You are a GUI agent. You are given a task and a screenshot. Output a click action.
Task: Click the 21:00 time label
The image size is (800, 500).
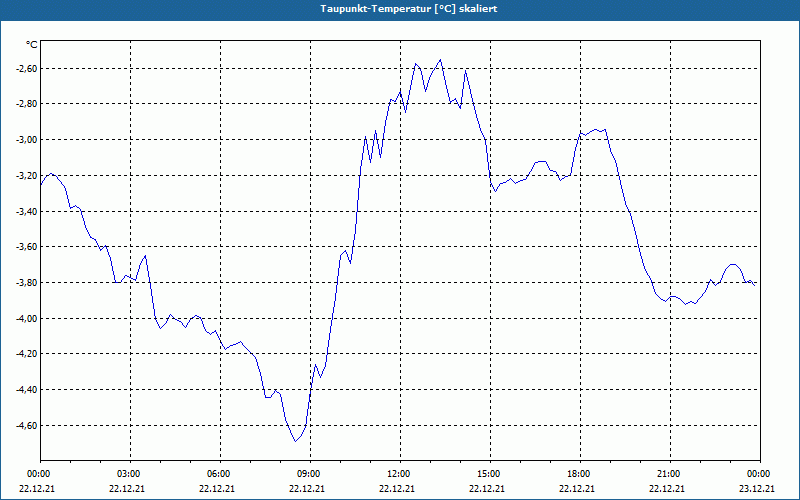(x=667, y=474)
